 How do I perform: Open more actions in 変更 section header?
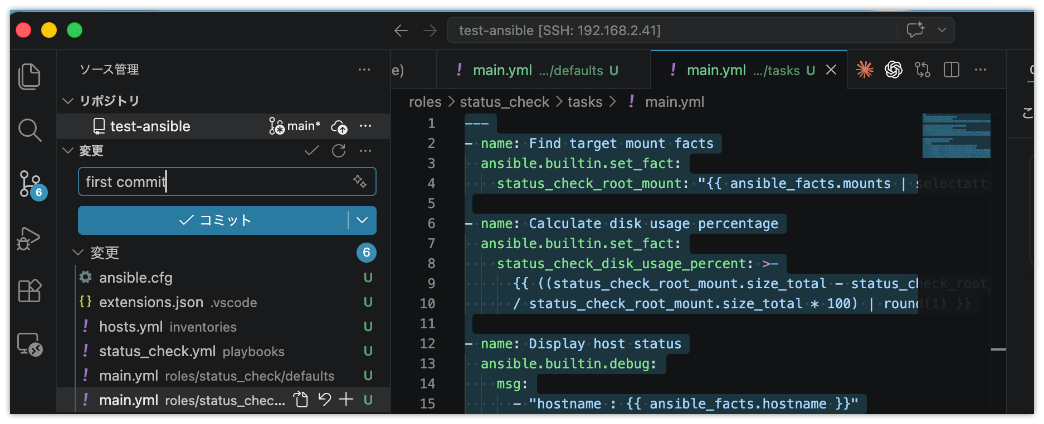[x=365, y=151]
